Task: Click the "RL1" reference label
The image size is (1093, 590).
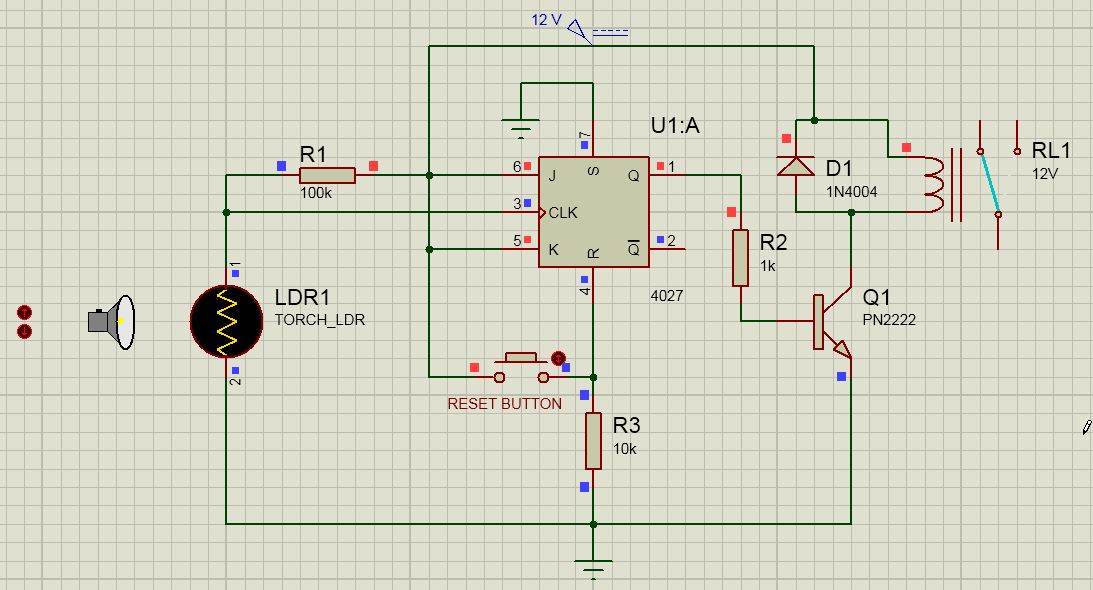Action: pos(1050,150)
